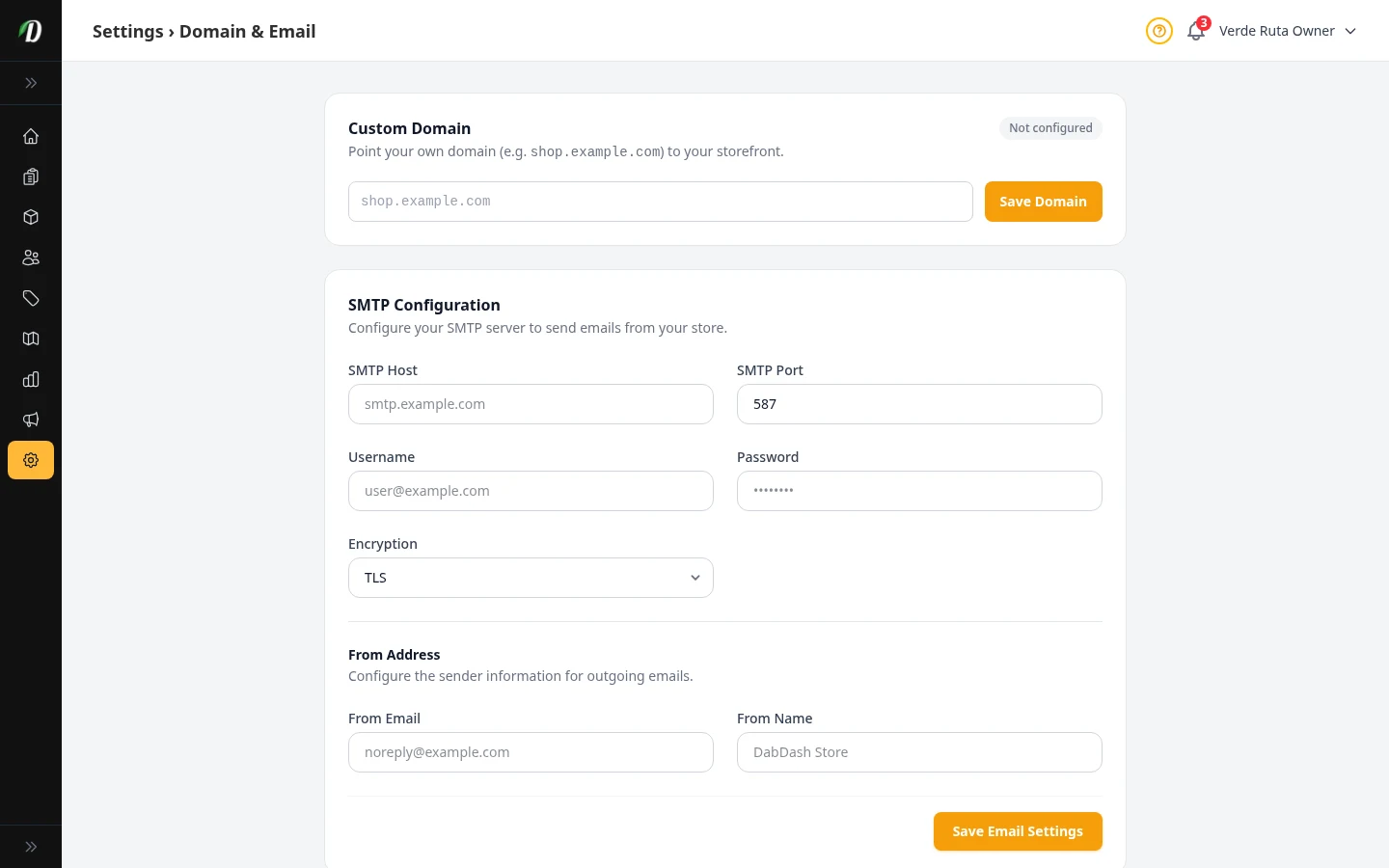Open analytics bar chart icon
This screenshot has height=868, width=1389.
pyautogui.click(x=31, y=379)
